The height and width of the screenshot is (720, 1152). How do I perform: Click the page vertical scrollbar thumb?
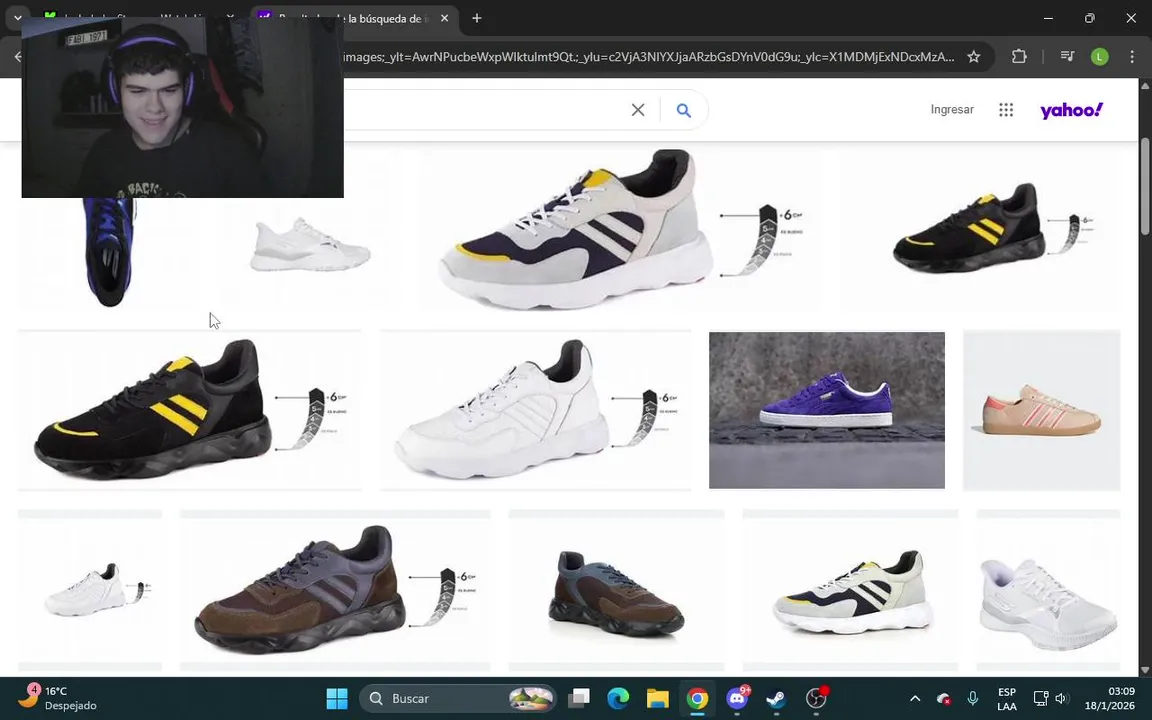pos(1145,187)
